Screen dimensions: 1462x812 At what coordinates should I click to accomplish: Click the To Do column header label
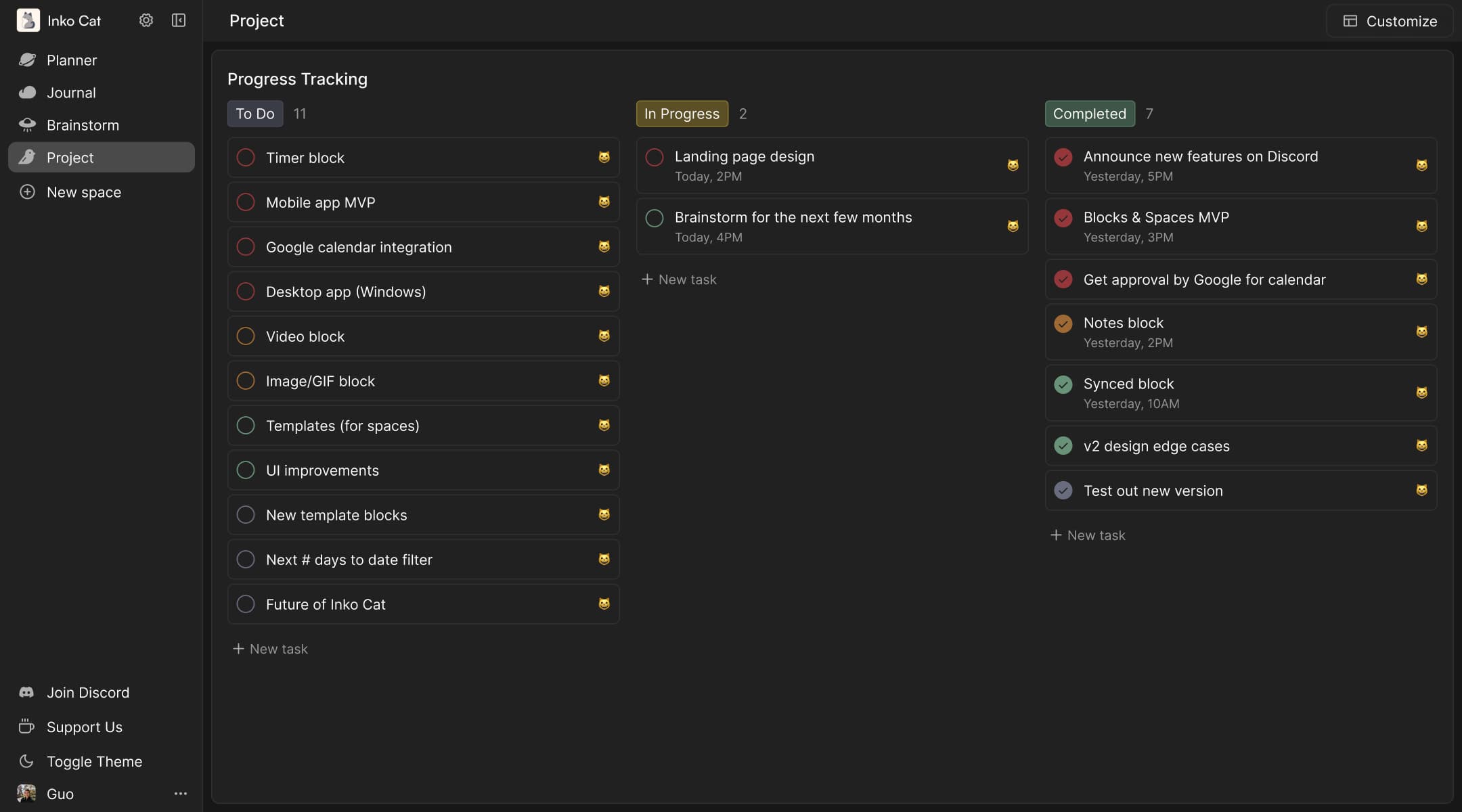click(x=255, y=114)
